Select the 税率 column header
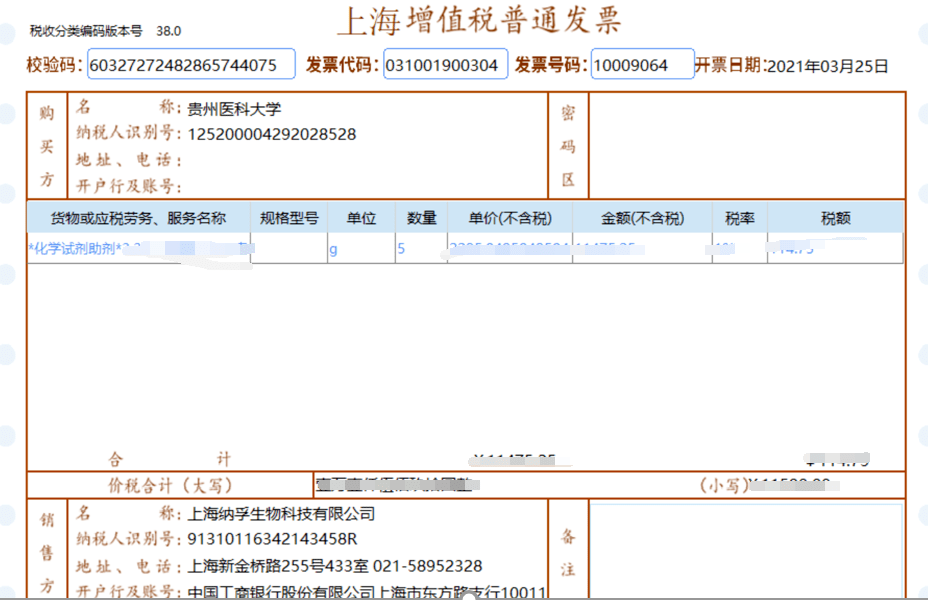The width and height of the screenshot is (928, 600). (x=740, y=218)
